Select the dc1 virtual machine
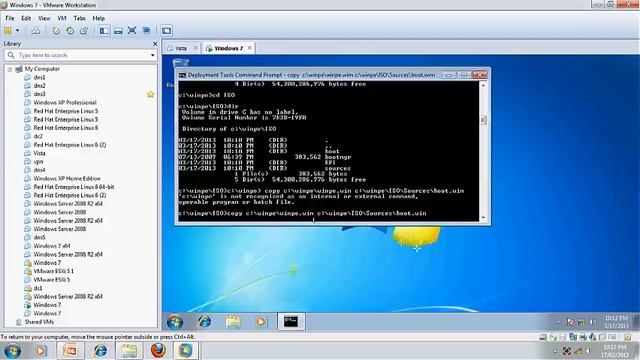The image size is (640, 360). click(38, 288)
